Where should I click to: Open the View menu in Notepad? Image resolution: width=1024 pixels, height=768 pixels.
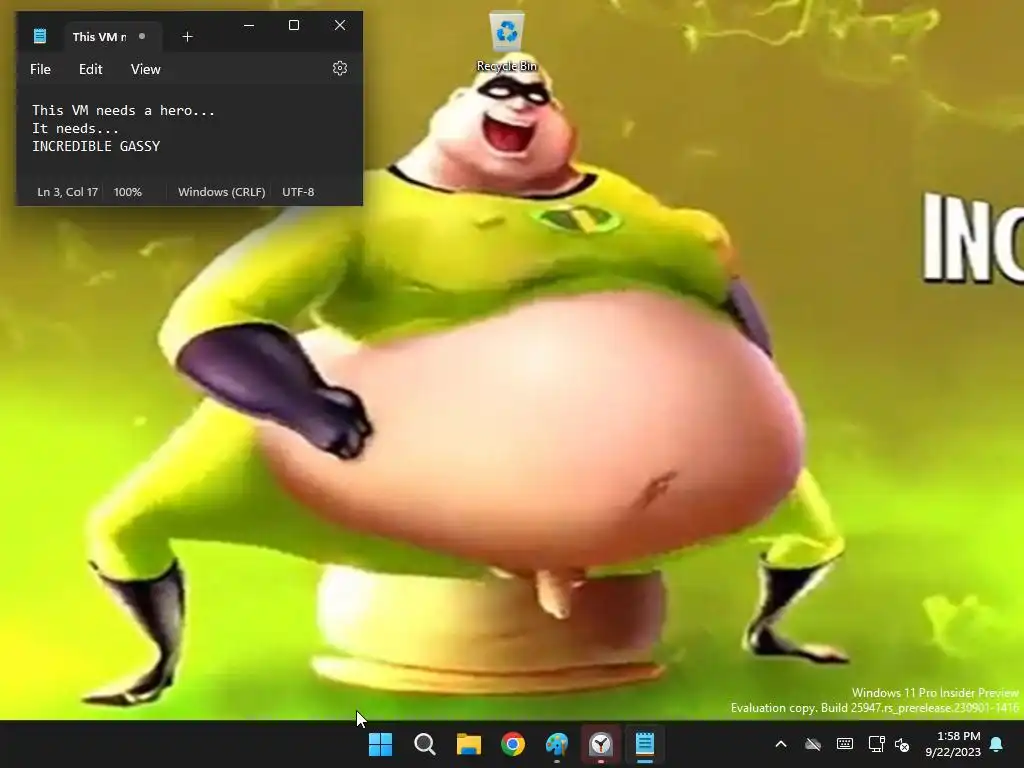tap(146, 69)
